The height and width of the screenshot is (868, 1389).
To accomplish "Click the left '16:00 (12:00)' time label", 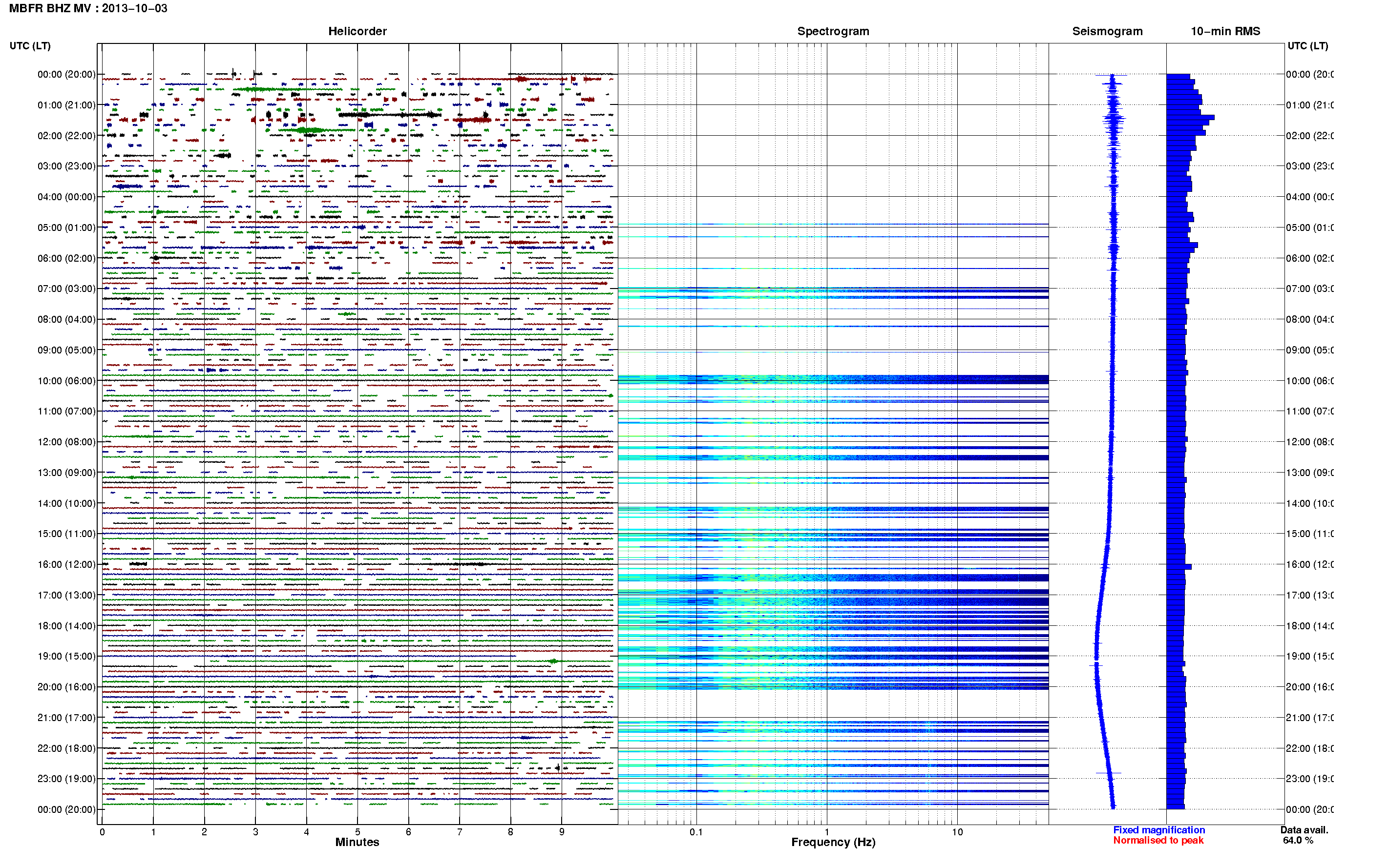I will (66, 565).
